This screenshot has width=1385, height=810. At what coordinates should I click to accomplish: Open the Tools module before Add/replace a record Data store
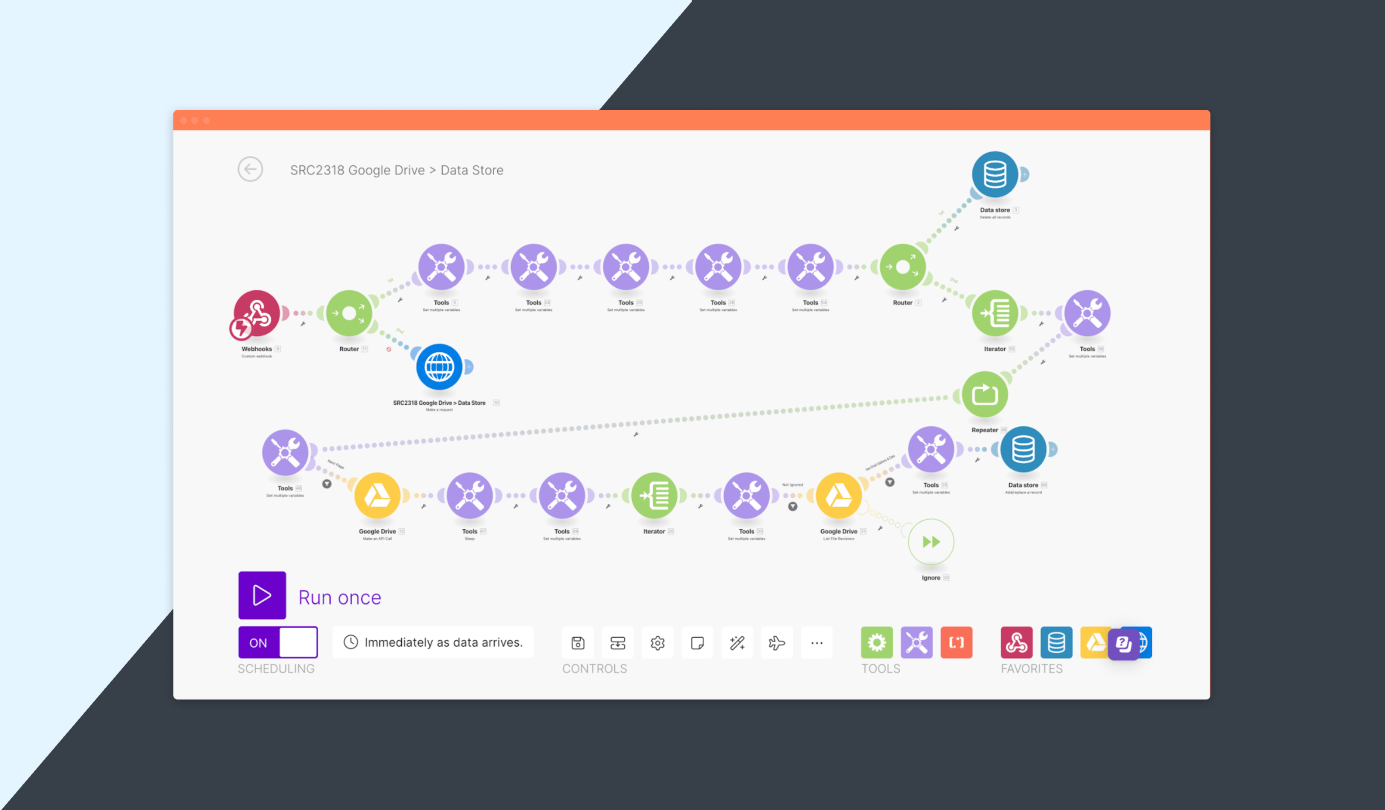click(x=931, y=450)
